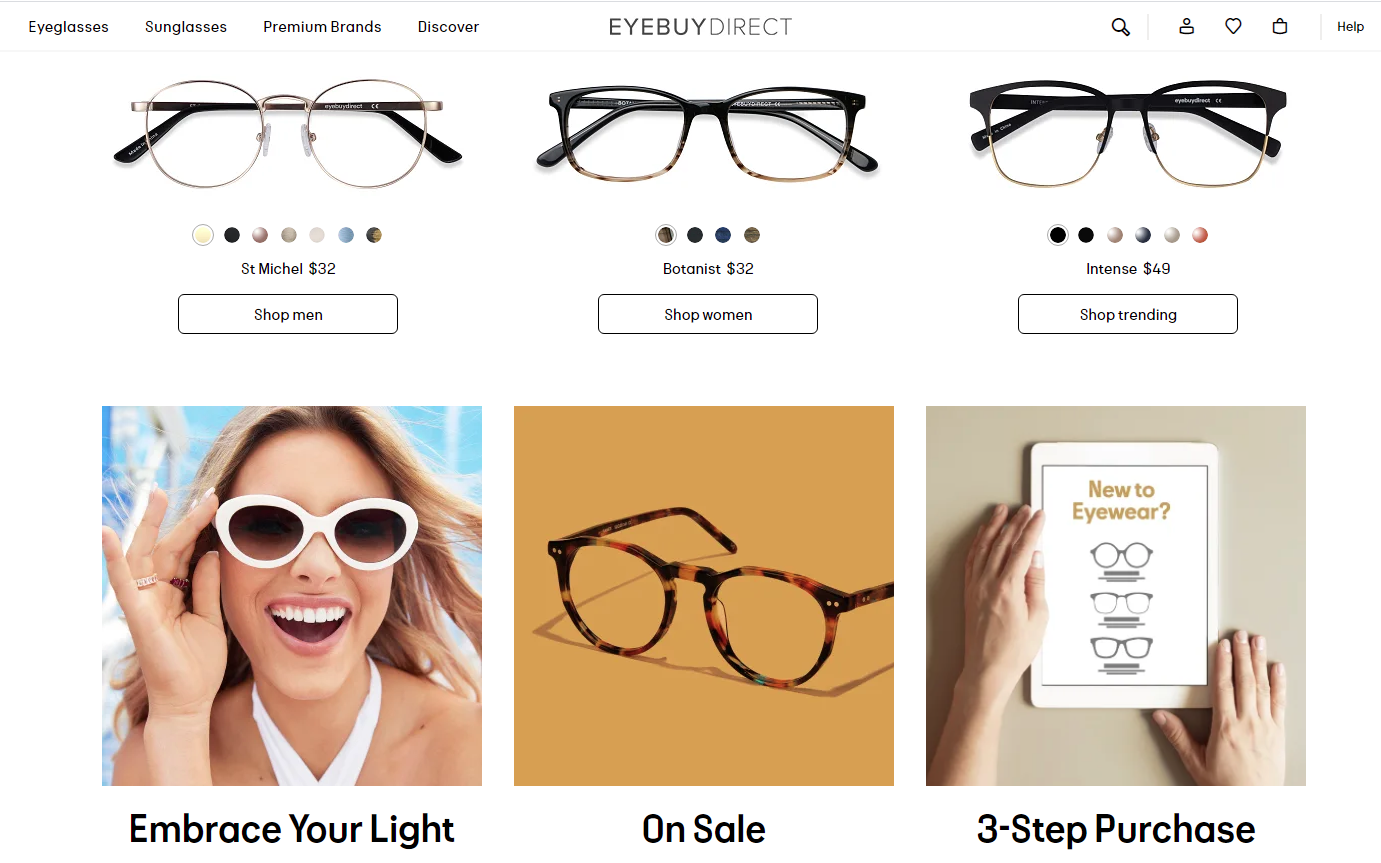Choose the rose gold swatch for St Michel
1381x863 pixels.
[260, 235]
